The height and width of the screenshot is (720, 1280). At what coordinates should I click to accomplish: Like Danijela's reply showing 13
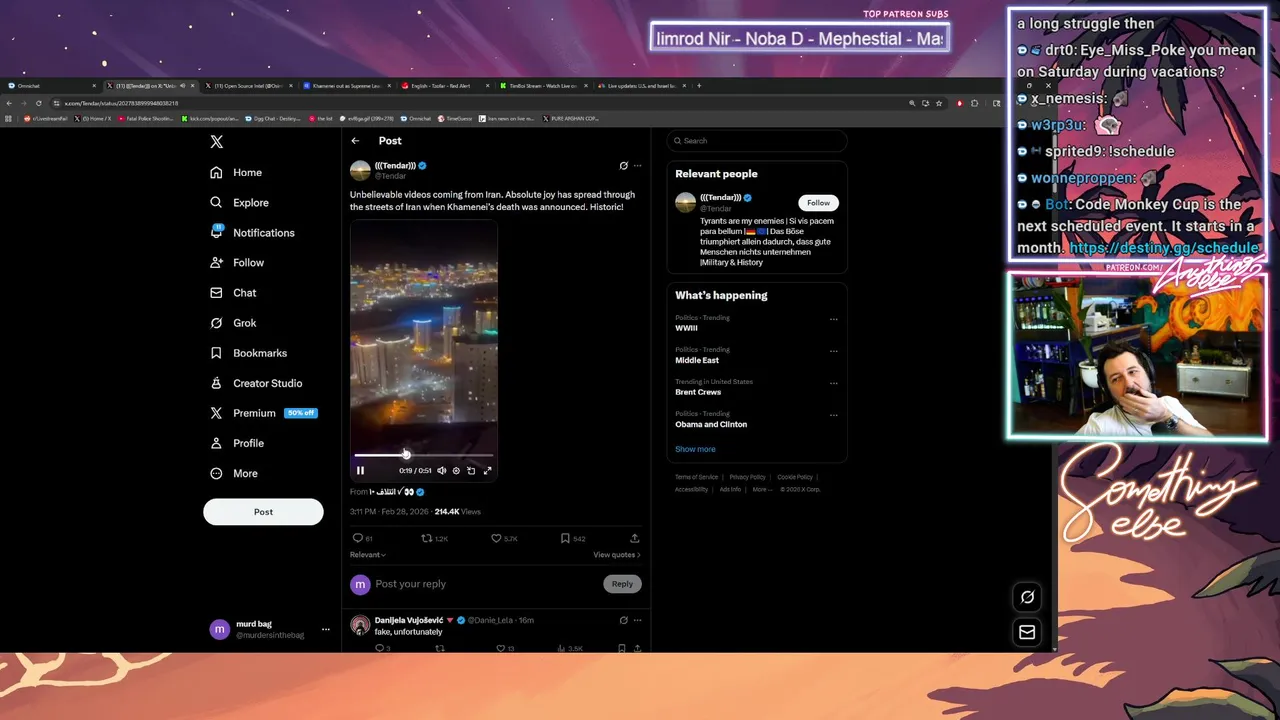pyautogui.click(x=505, y=648)
